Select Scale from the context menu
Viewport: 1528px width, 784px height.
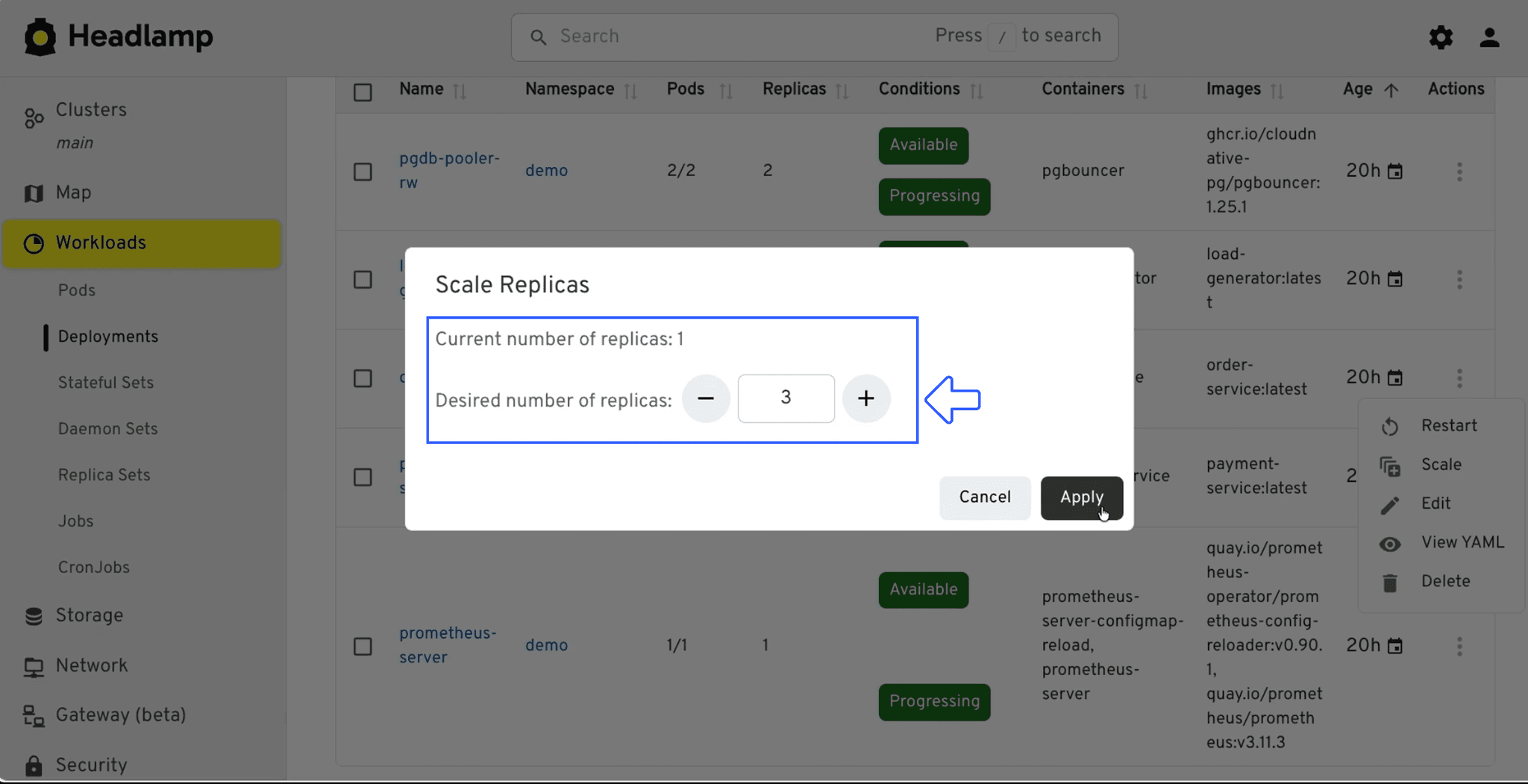point(1441,465)
